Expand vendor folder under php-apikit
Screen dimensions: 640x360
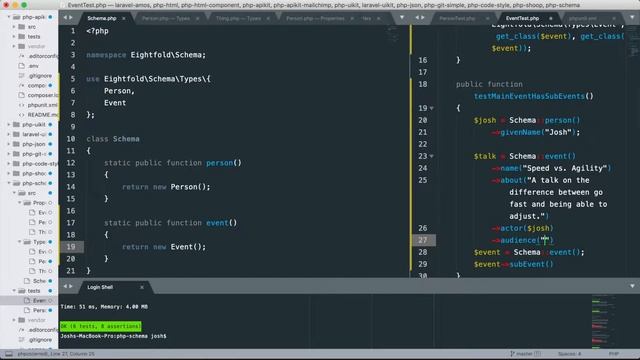coord(14,46)
